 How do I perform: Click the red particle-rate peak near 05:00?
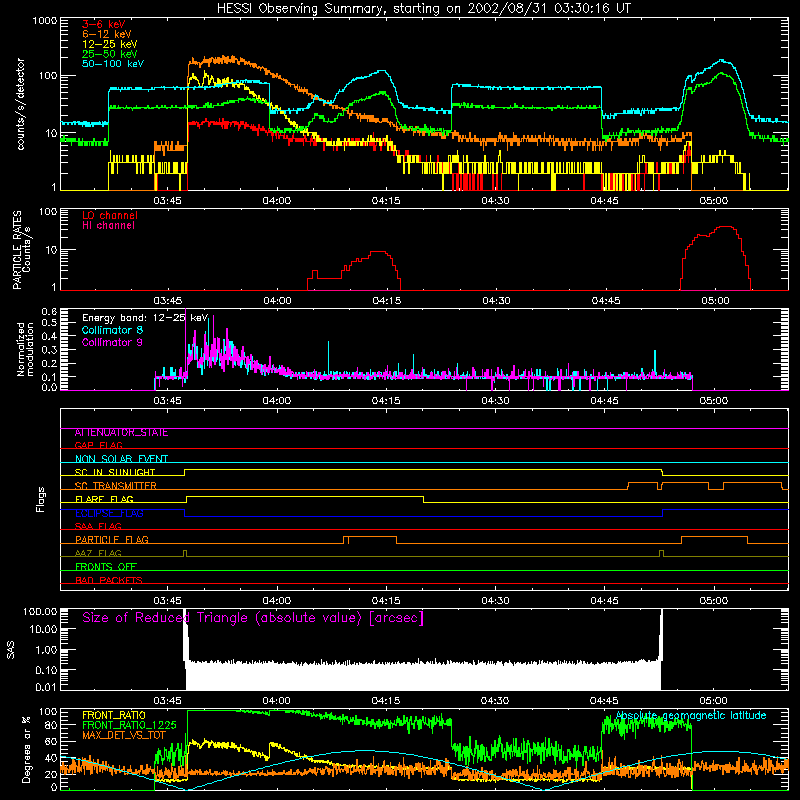pyautogui.click(x=726, y=227)
